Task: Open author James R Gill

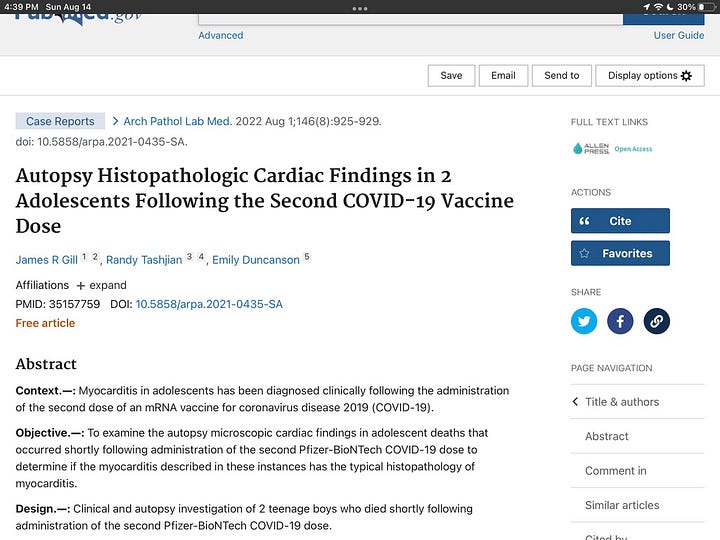Action: (46, 260)
